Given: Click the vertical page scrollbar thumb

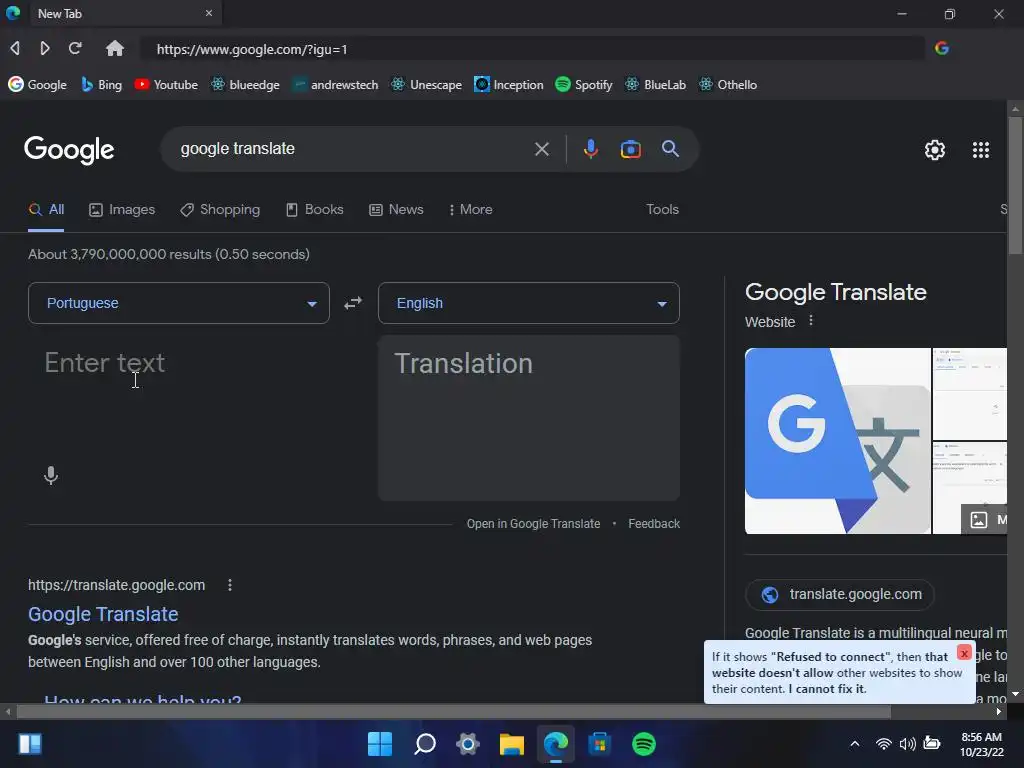Looking at the screenshot, I should [1014, 185].
